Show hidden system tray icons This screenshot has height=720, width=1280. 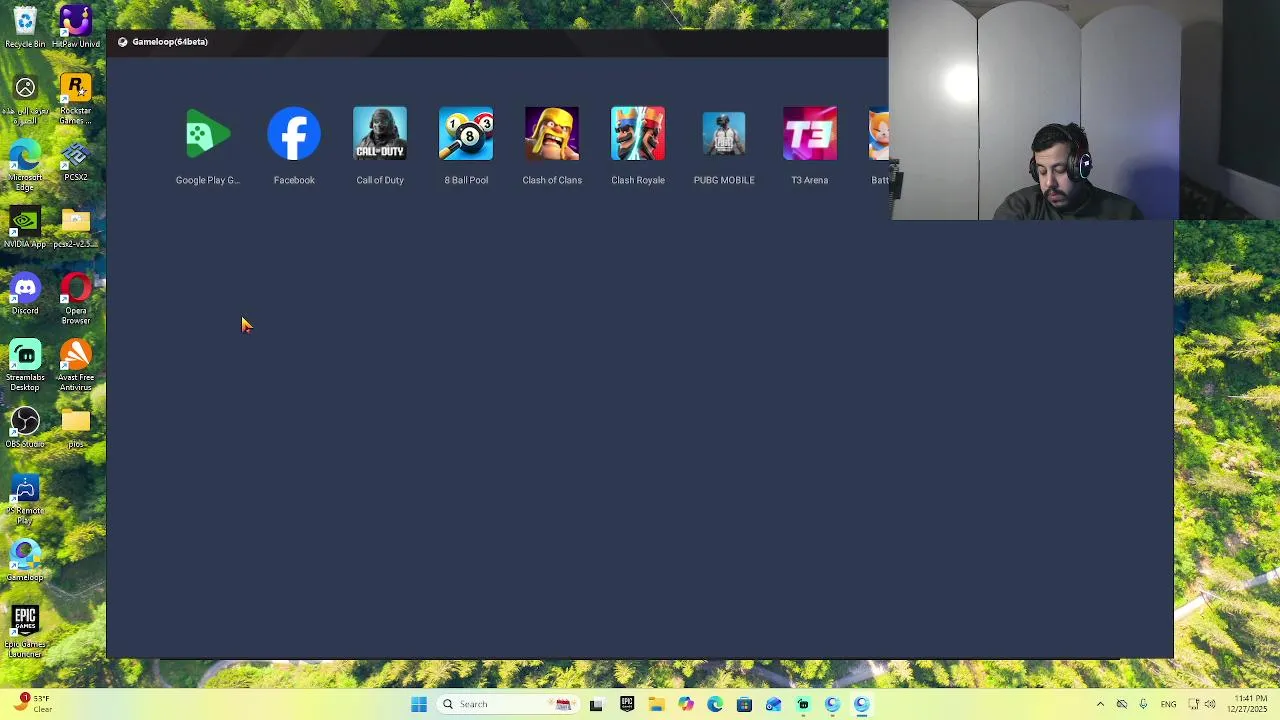pyautogui.click(x=1100, y=704)
